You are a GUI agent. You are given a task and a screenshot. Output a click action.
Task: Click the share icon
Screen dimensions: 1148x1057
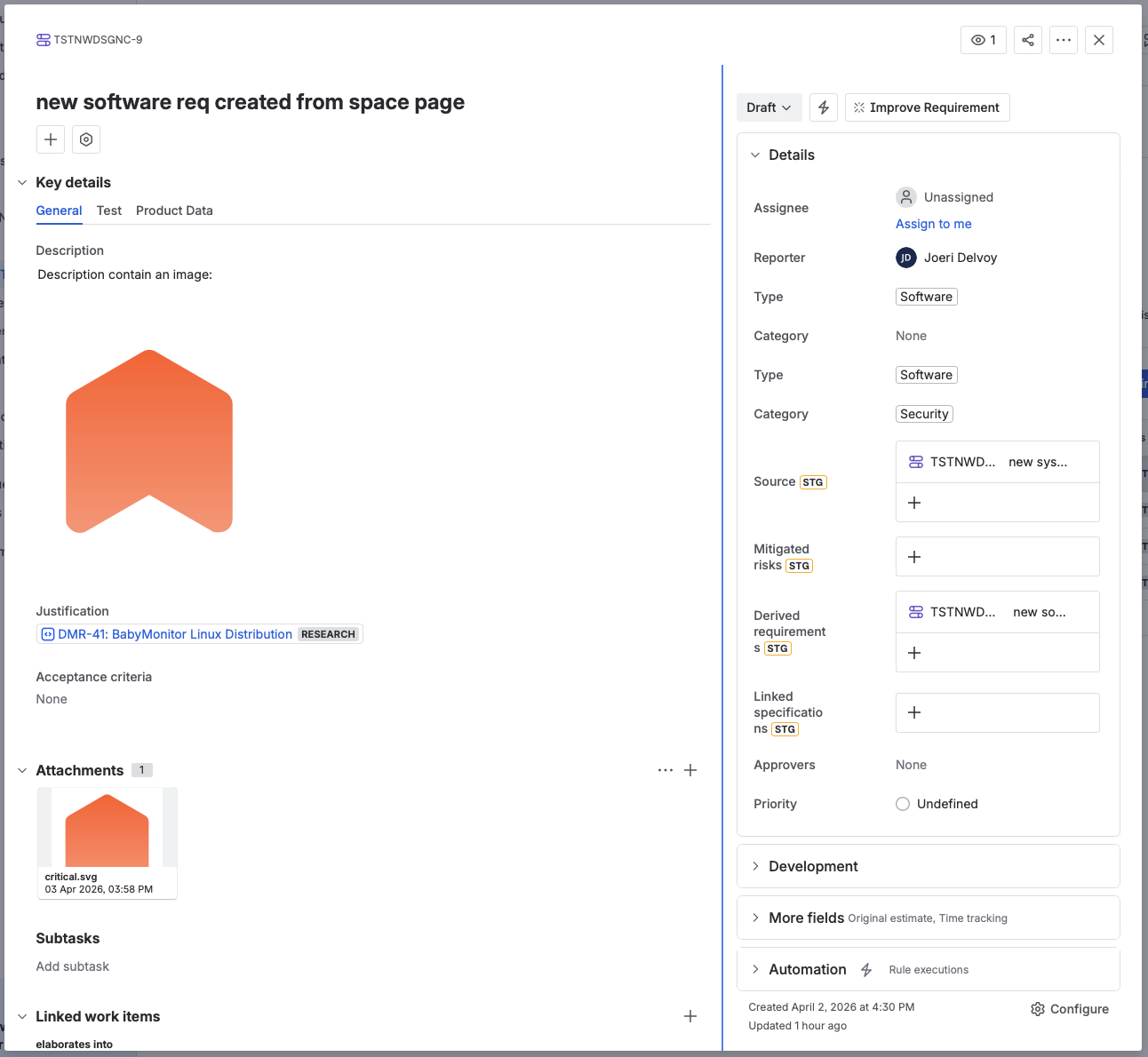[1028, 40]
